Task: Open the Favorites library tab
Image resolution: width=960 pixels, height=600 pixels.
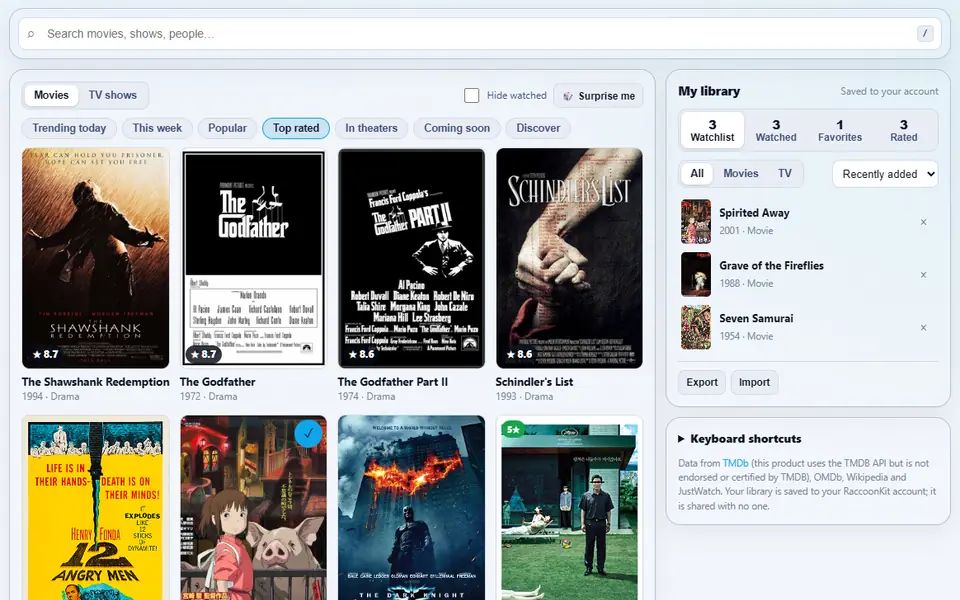Action: tap(839, 130)
